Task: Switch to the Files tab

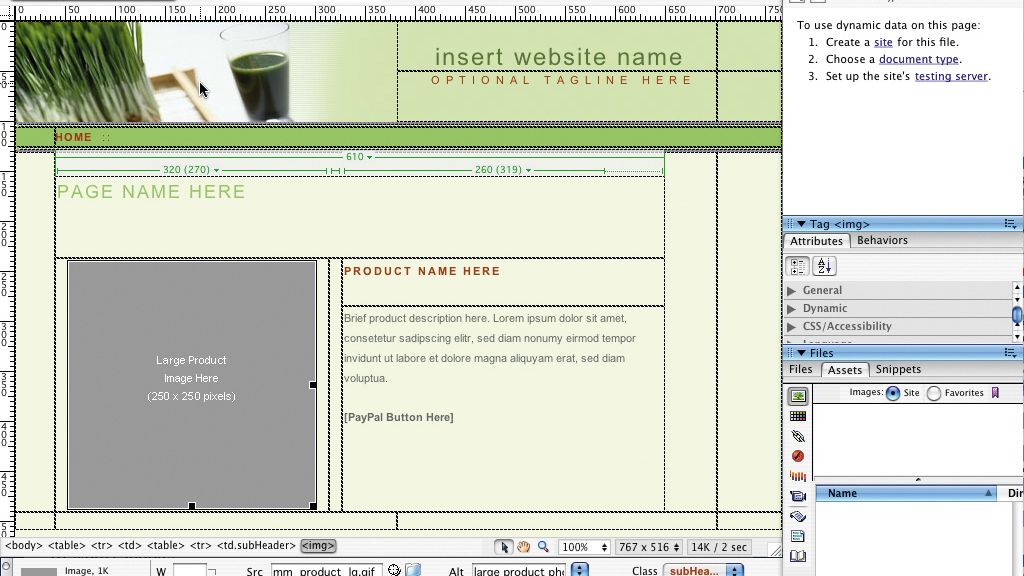Action: click(x=801, y=369)
